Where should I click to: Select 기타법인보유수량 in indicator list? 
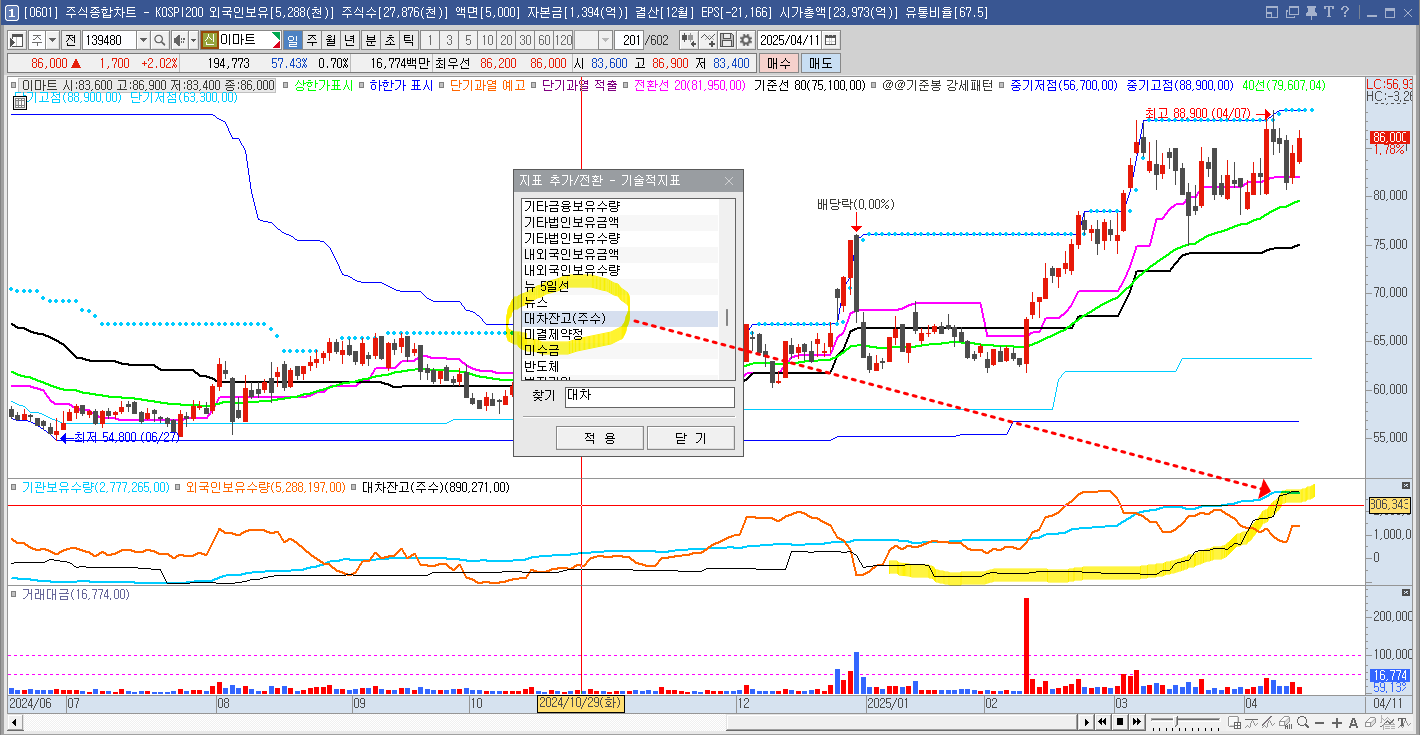tap(620, 238)
